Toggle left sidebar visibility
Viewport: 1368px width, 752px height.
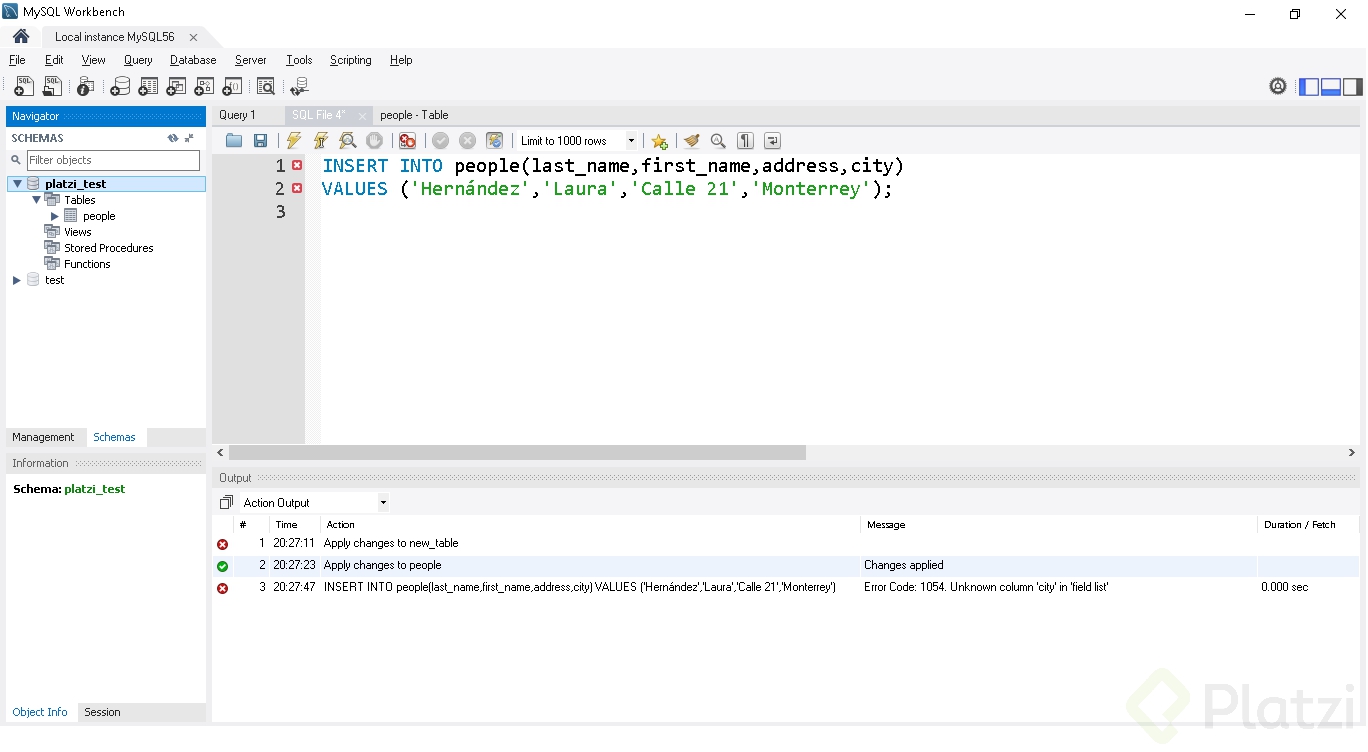pos(1309,87)
